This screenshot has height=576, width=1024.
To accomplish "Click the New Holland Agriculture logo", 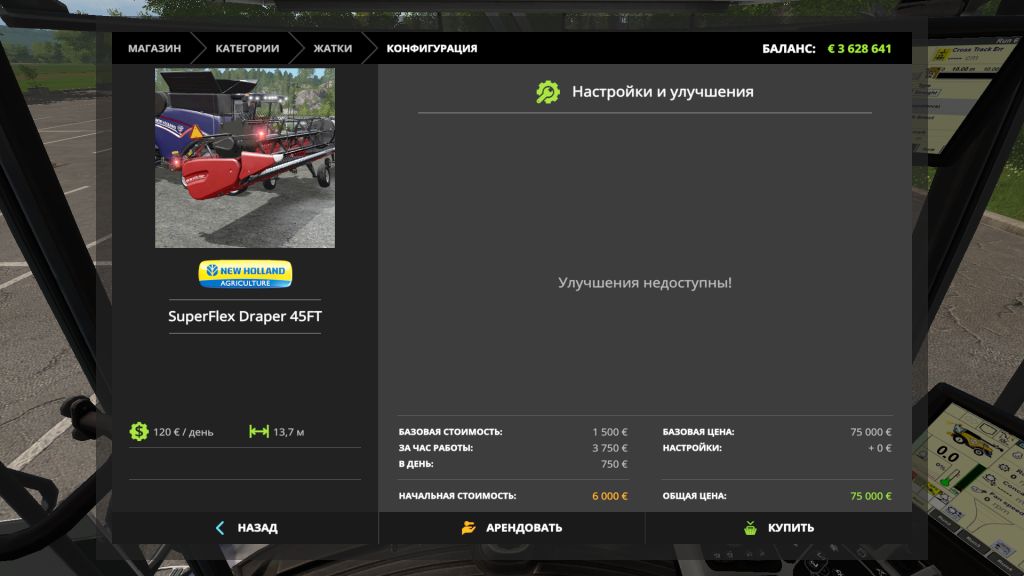I will click(x=245, y=274).
